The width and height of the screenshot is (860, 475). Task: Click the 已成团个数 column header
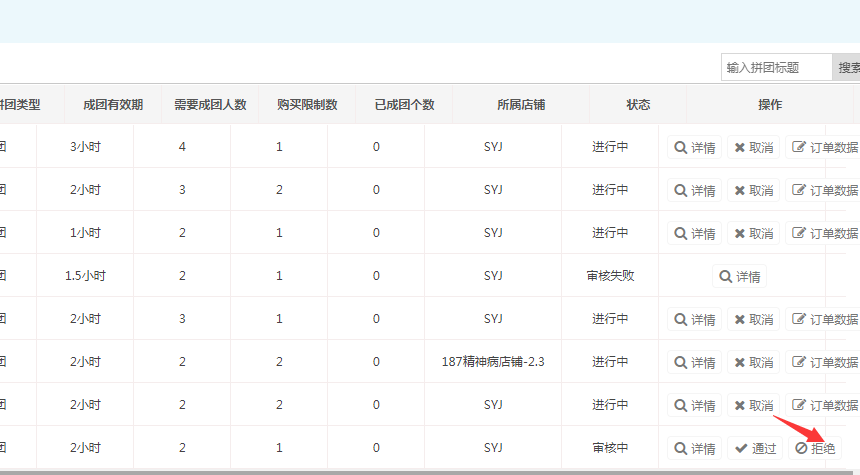tap(404, 105)
